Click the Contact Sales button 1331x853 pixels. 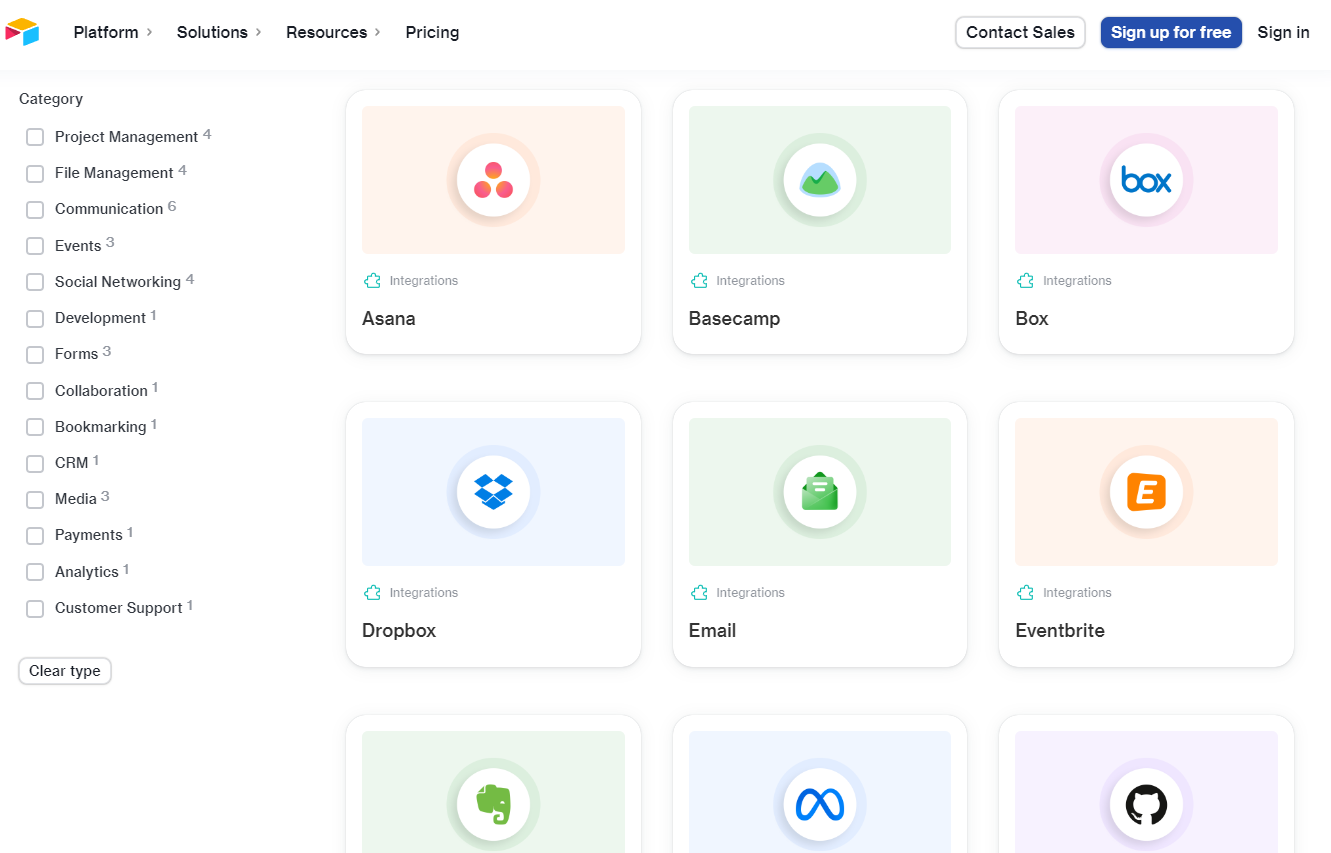(1020, 32)
